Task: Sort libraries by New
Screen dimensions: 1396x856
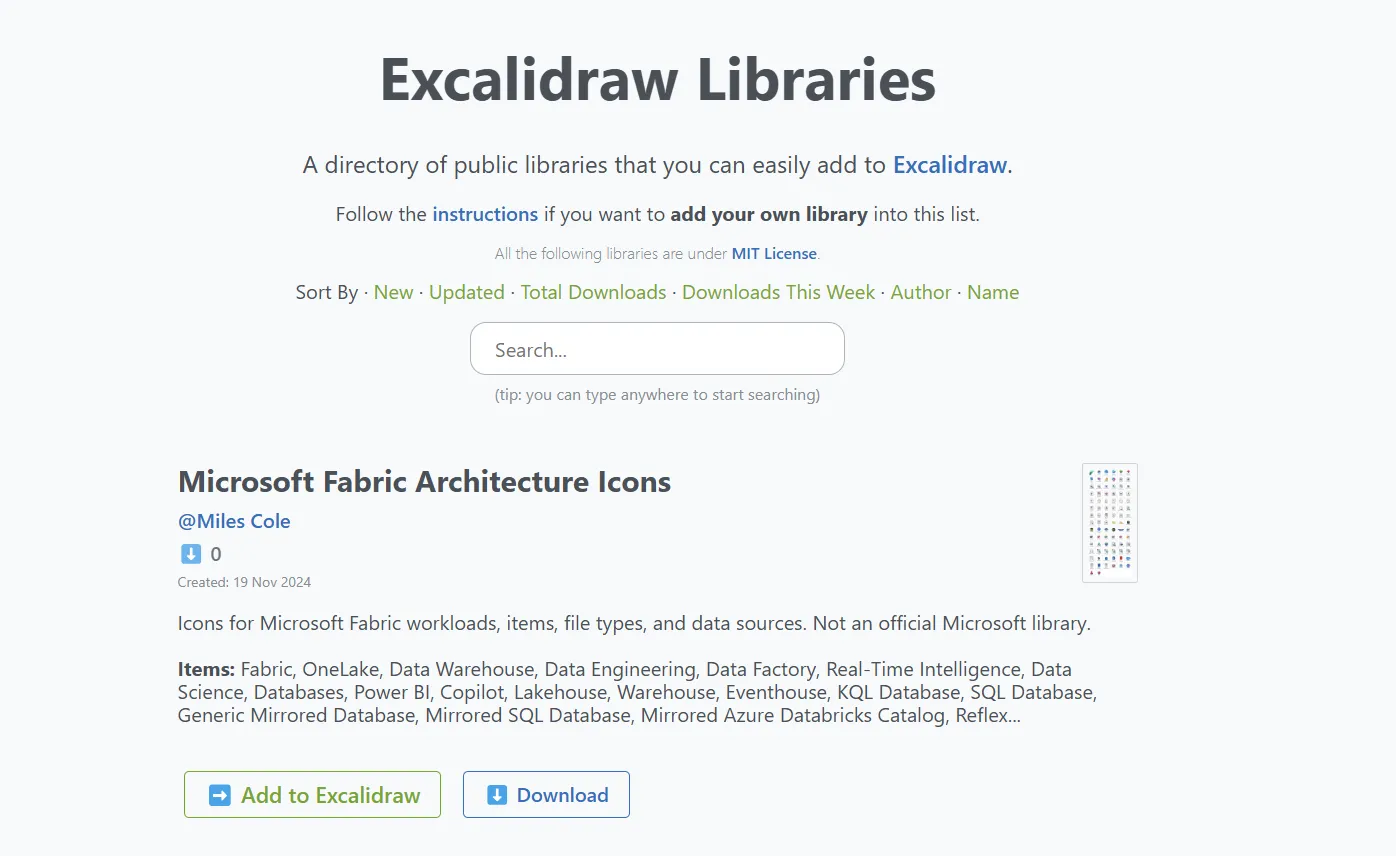Action: point(393,292)
